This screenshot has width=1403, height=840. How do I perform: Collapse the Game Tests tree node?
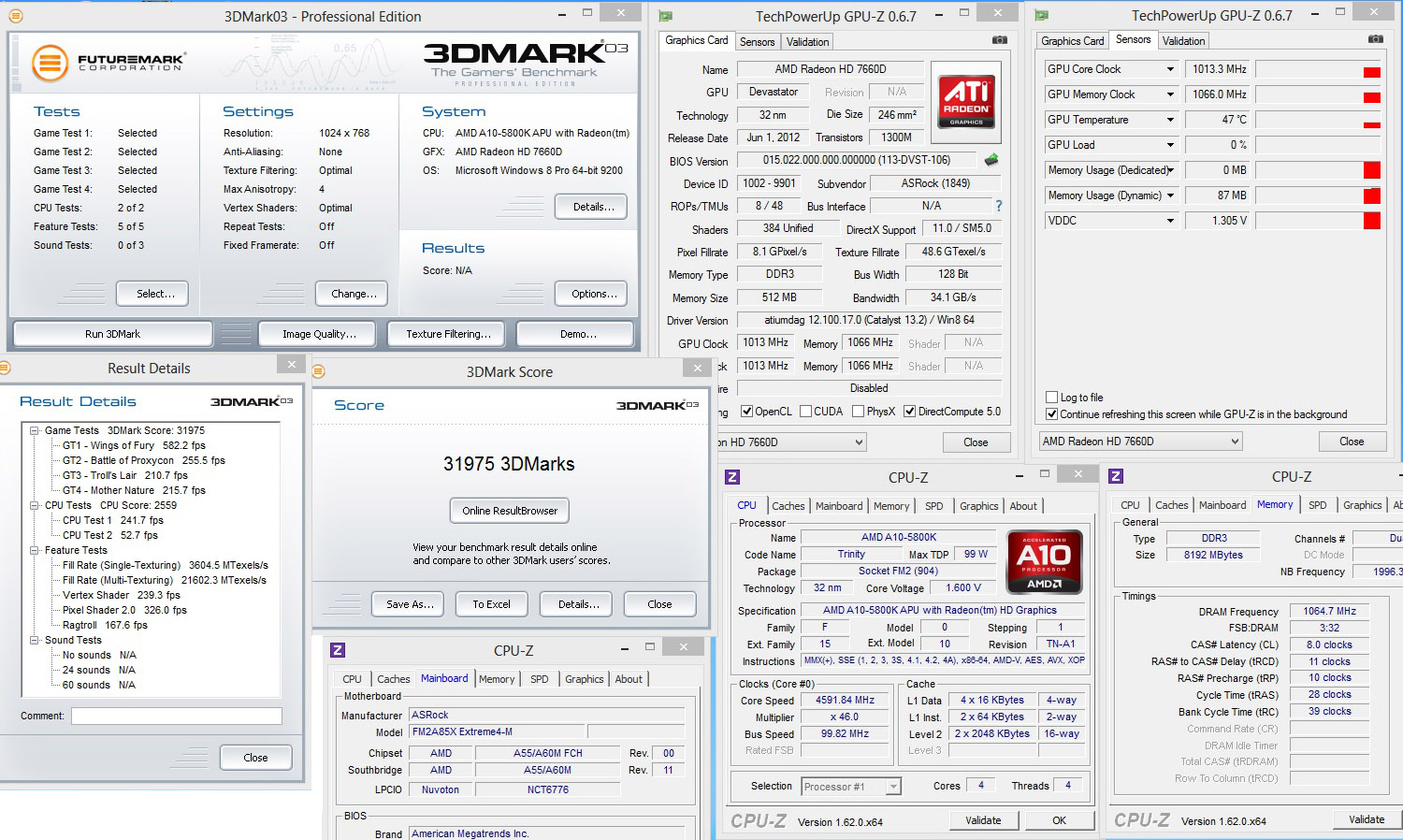tap(34, 430)
